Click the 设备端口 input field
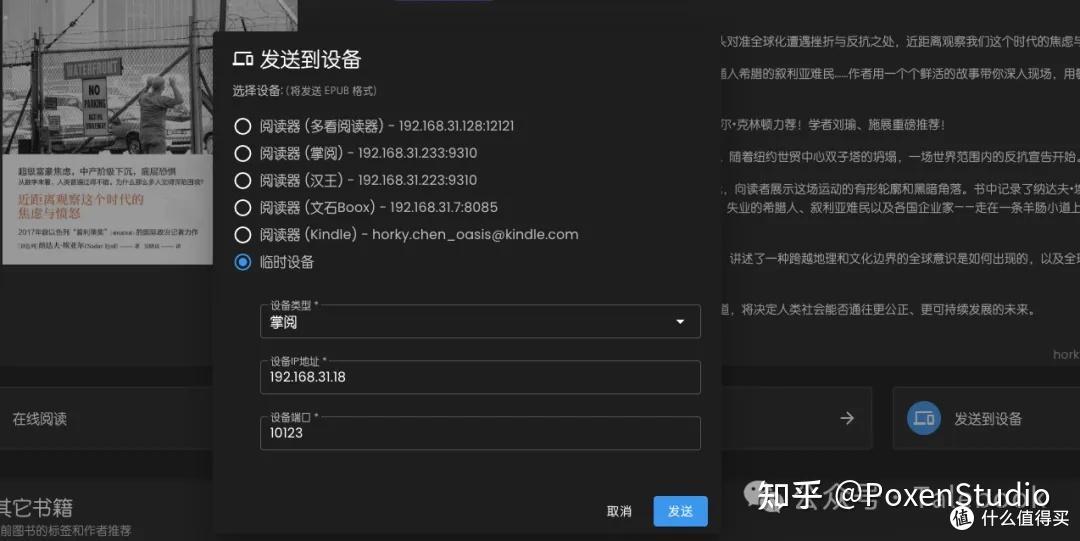This screenshot has height=541, width=1080. pos(480,433)
